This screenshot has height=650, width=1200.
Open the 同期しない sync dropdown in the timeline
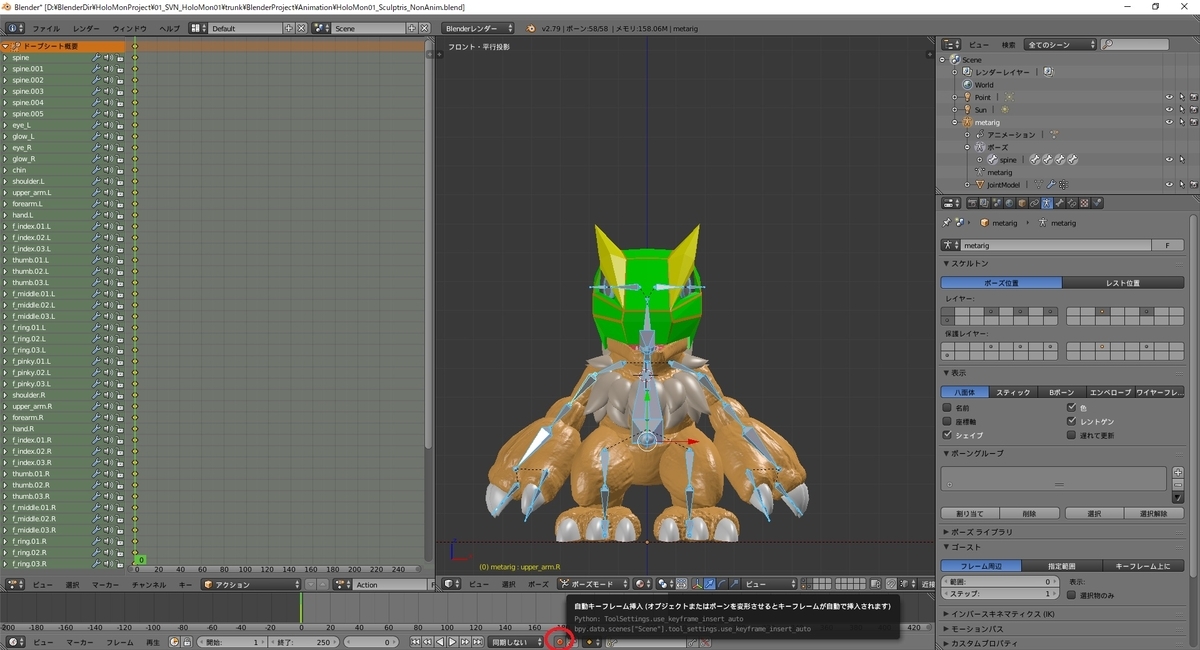click(x=516, y=642)
